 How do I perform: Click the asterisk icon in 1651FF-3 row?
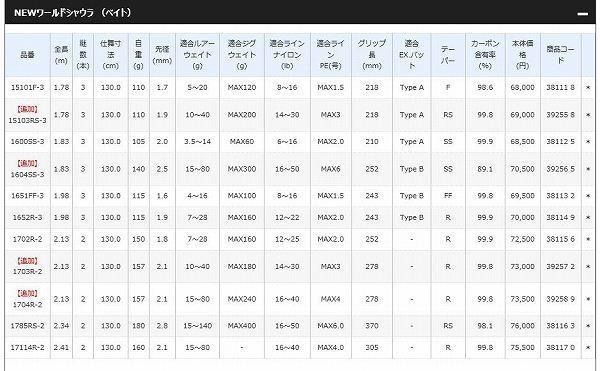tap(588, 196)
